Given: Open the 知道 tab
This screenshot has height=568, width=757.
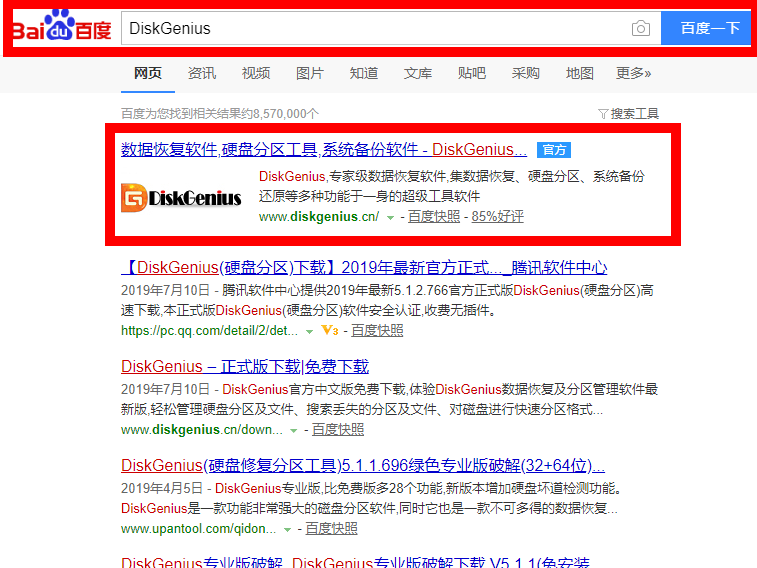Looking at the screenshot, I should (364, 73).
